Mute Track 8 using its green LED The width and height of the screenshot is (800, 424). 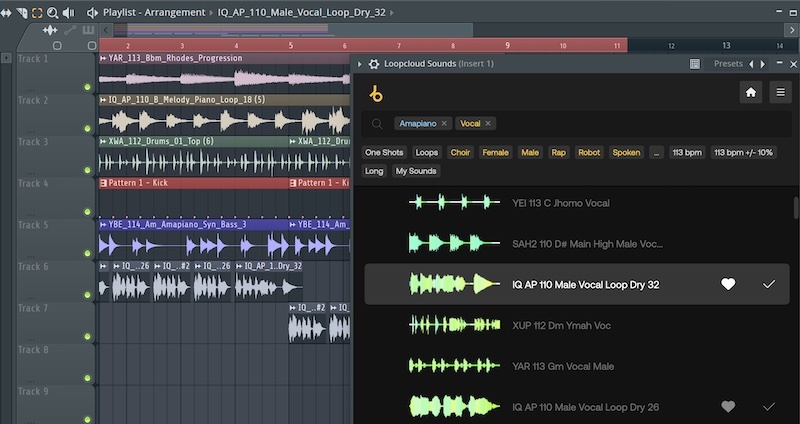pos(87,378)
